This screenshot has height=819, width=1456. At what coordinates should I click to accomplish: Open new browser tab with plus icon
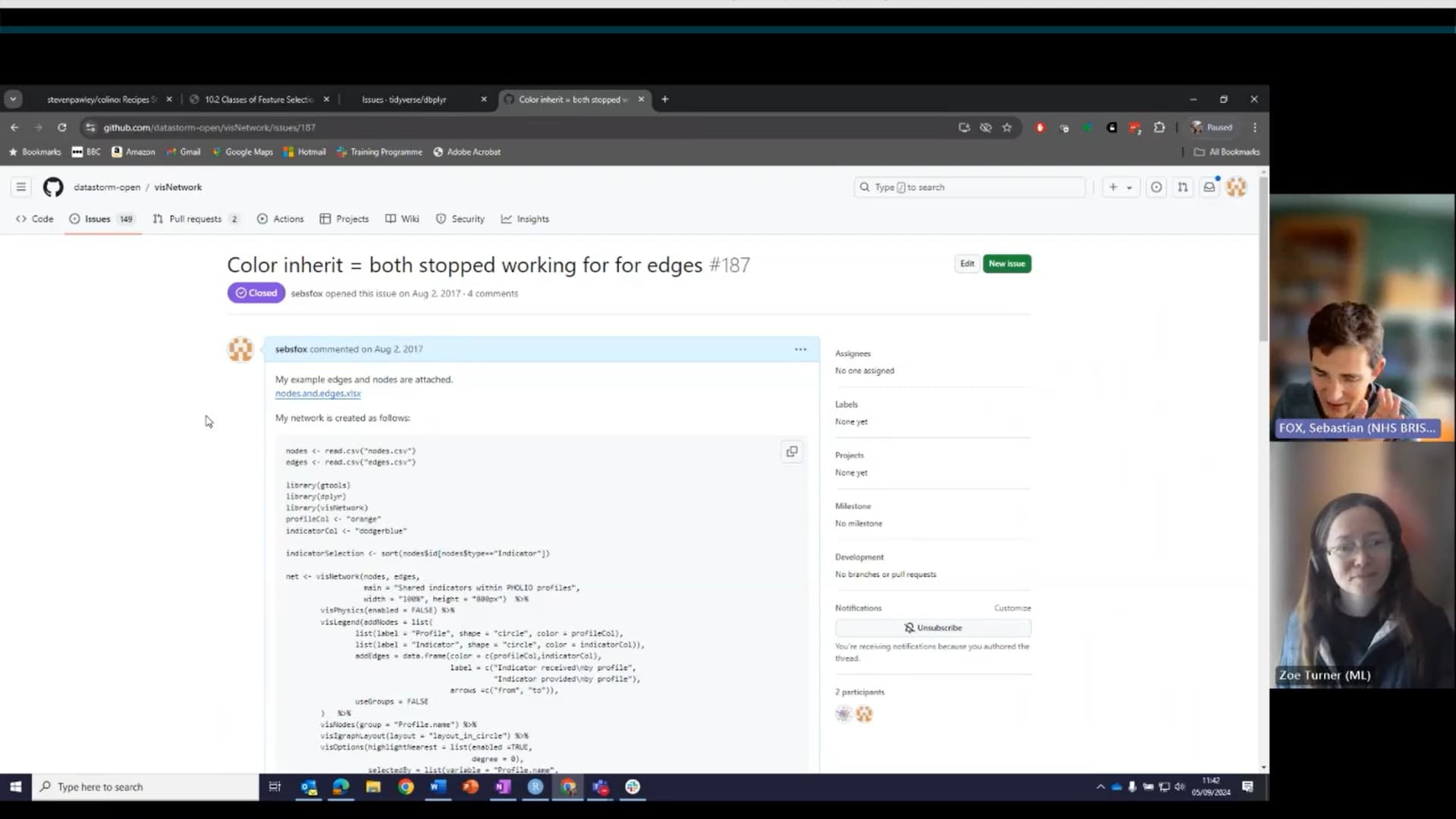[665, 99]
